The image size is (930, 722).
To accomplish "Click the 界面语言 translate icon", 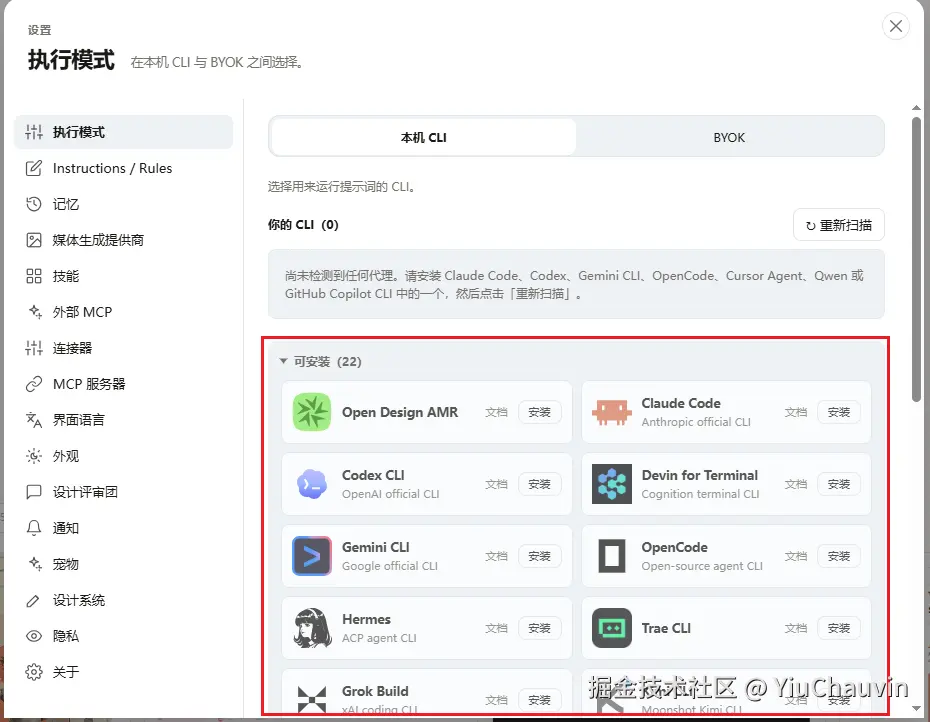I will [34, 420].
